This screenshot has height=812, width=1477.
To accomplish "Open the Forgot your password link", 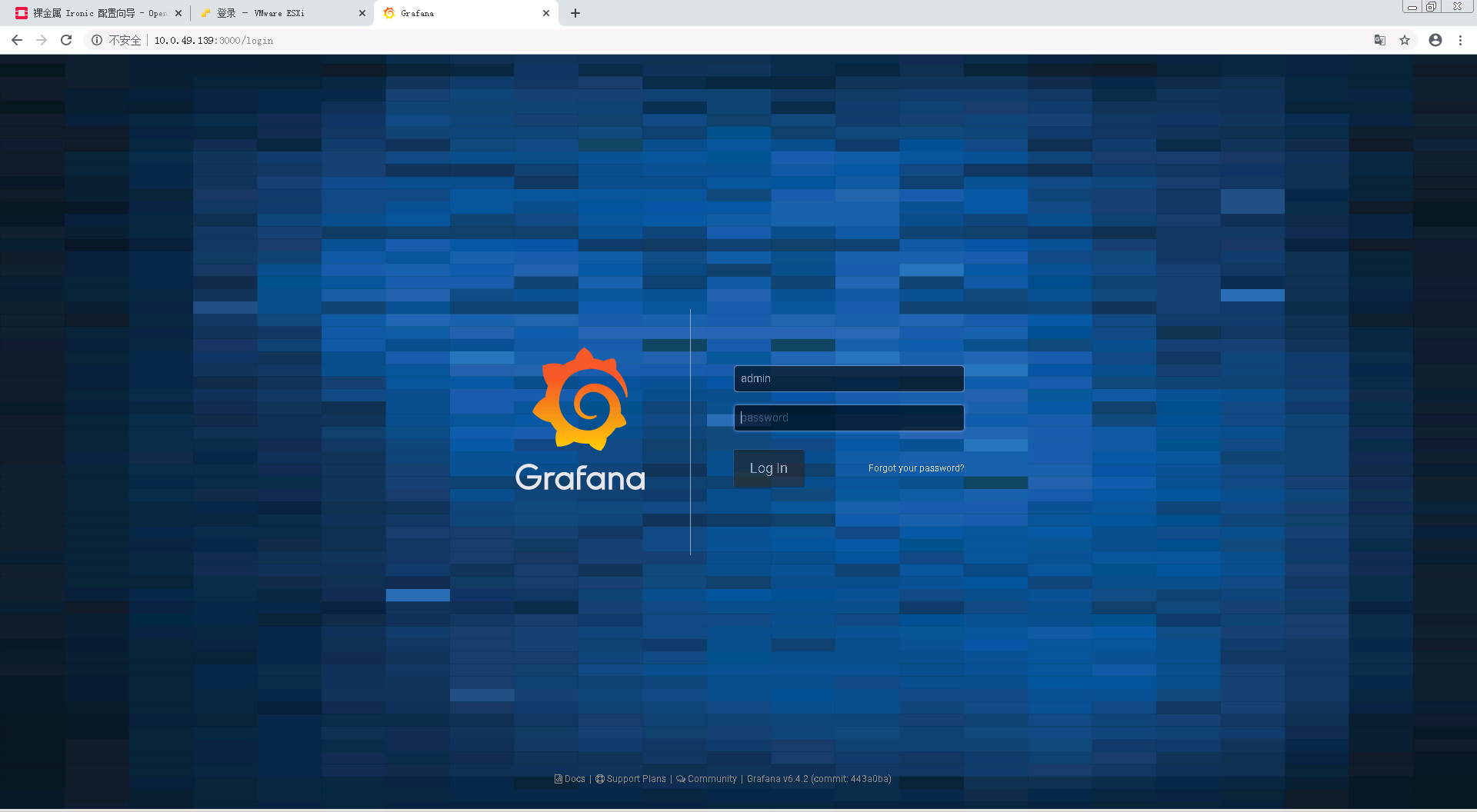I will (915, 468).
